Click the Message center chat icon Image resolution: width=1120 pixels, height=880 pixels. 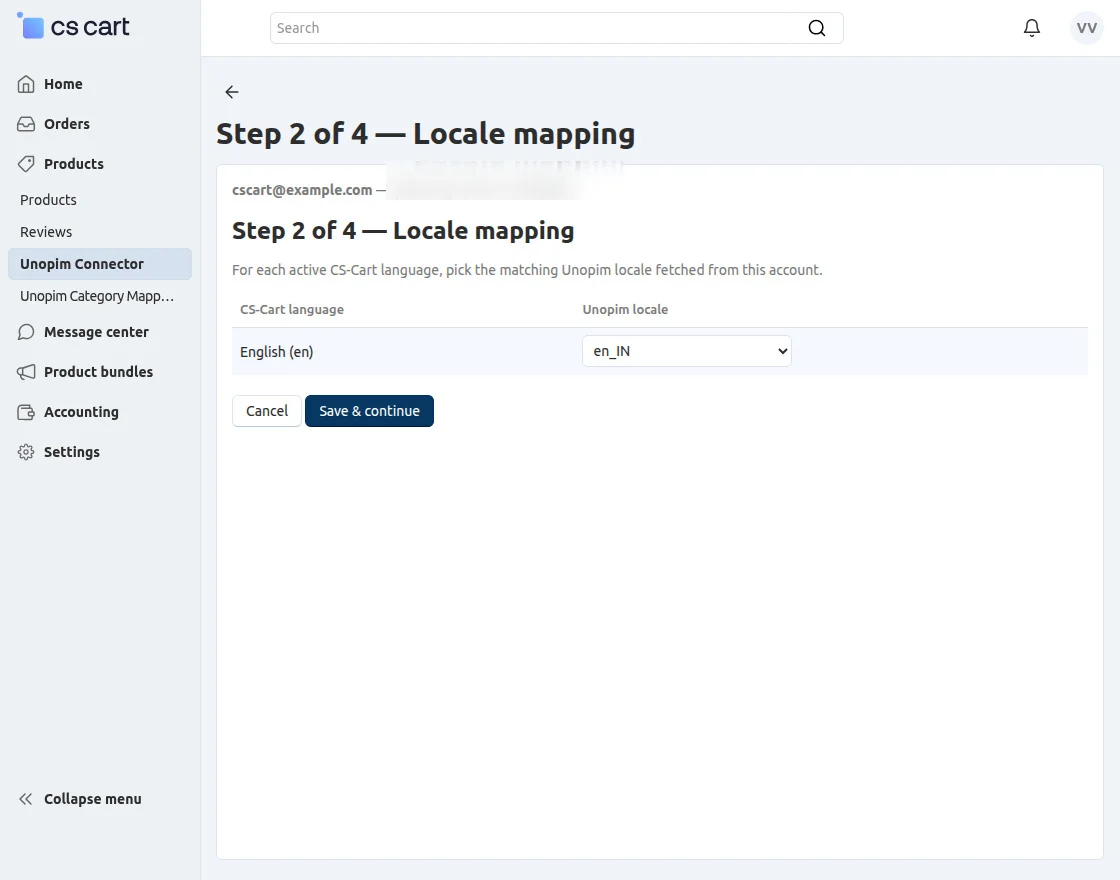coord(26,332)
